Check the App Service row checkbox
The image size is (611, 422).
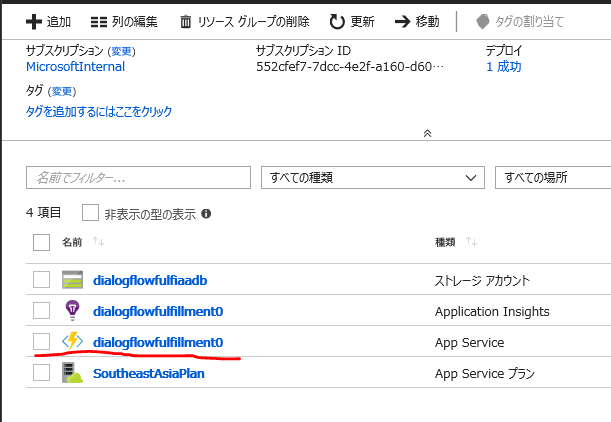41,342
